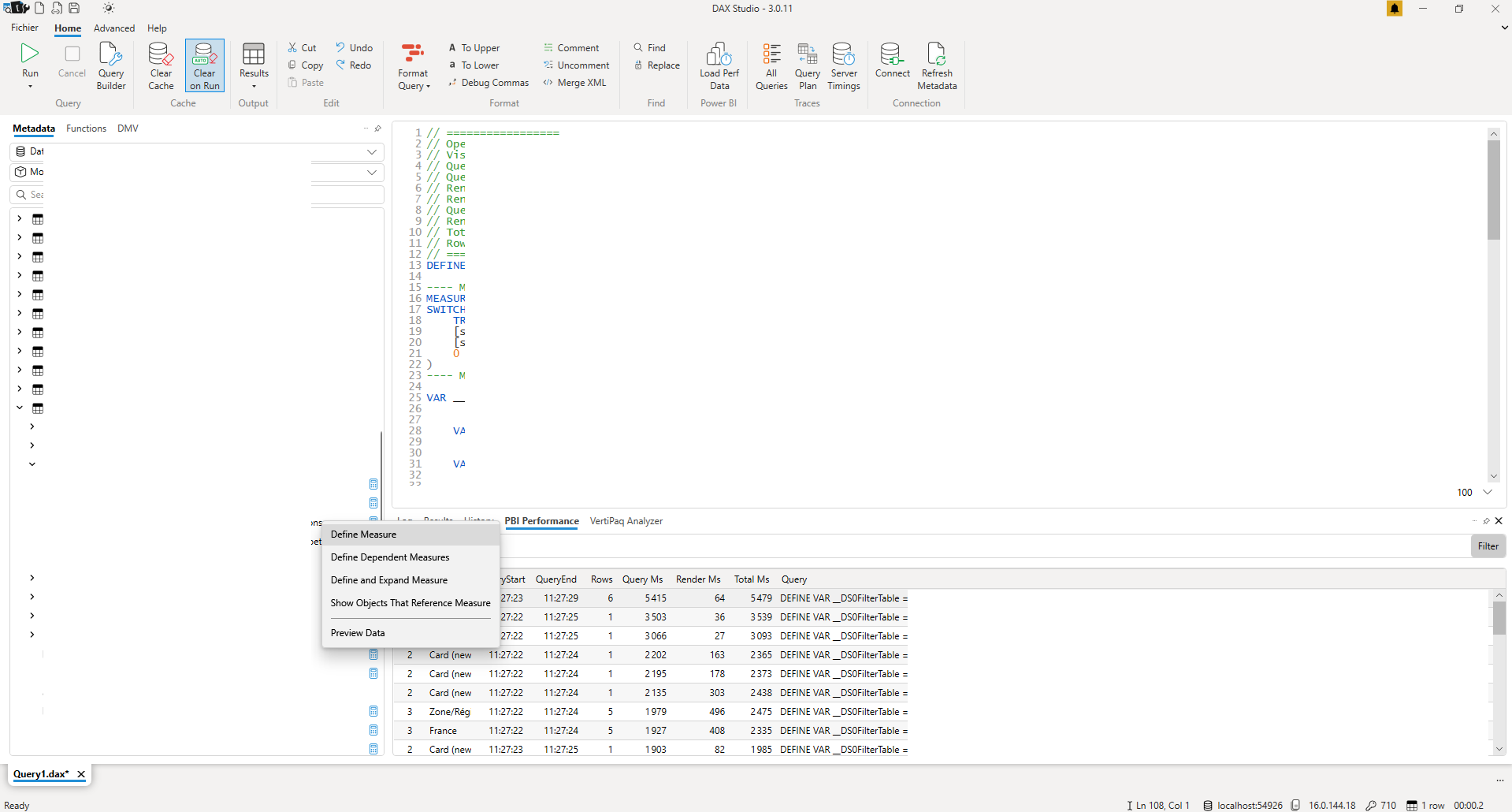This screenshot has width=1512, height=812.
Task: Sort by the Rows column header
Action: coord(601,579)
